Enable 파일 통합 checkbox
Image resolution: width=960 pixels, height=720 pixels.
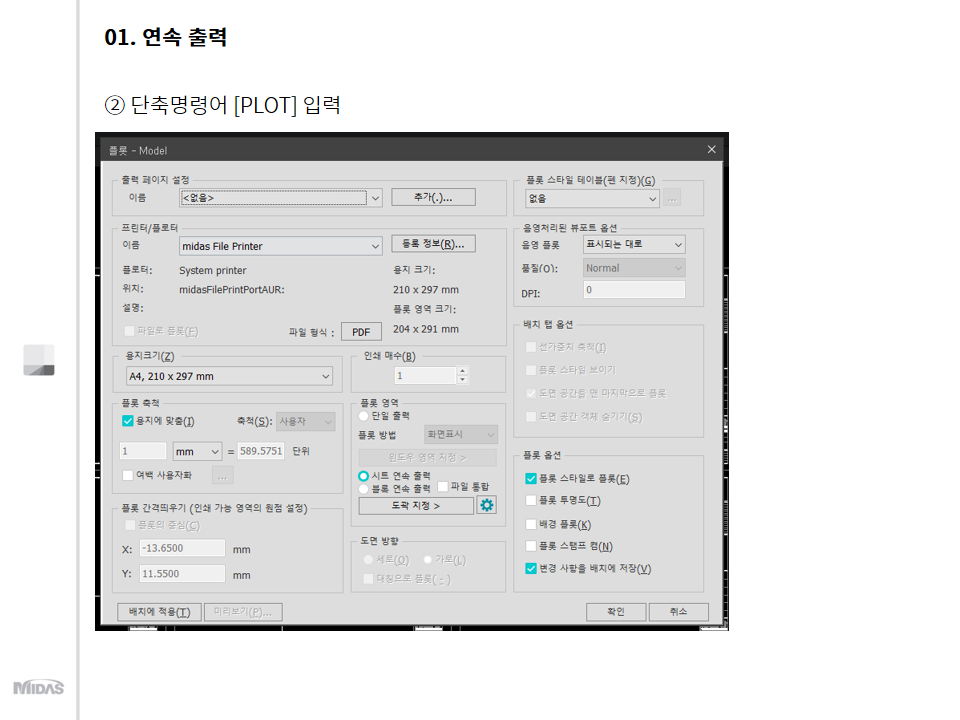click(x=443, y=486)
